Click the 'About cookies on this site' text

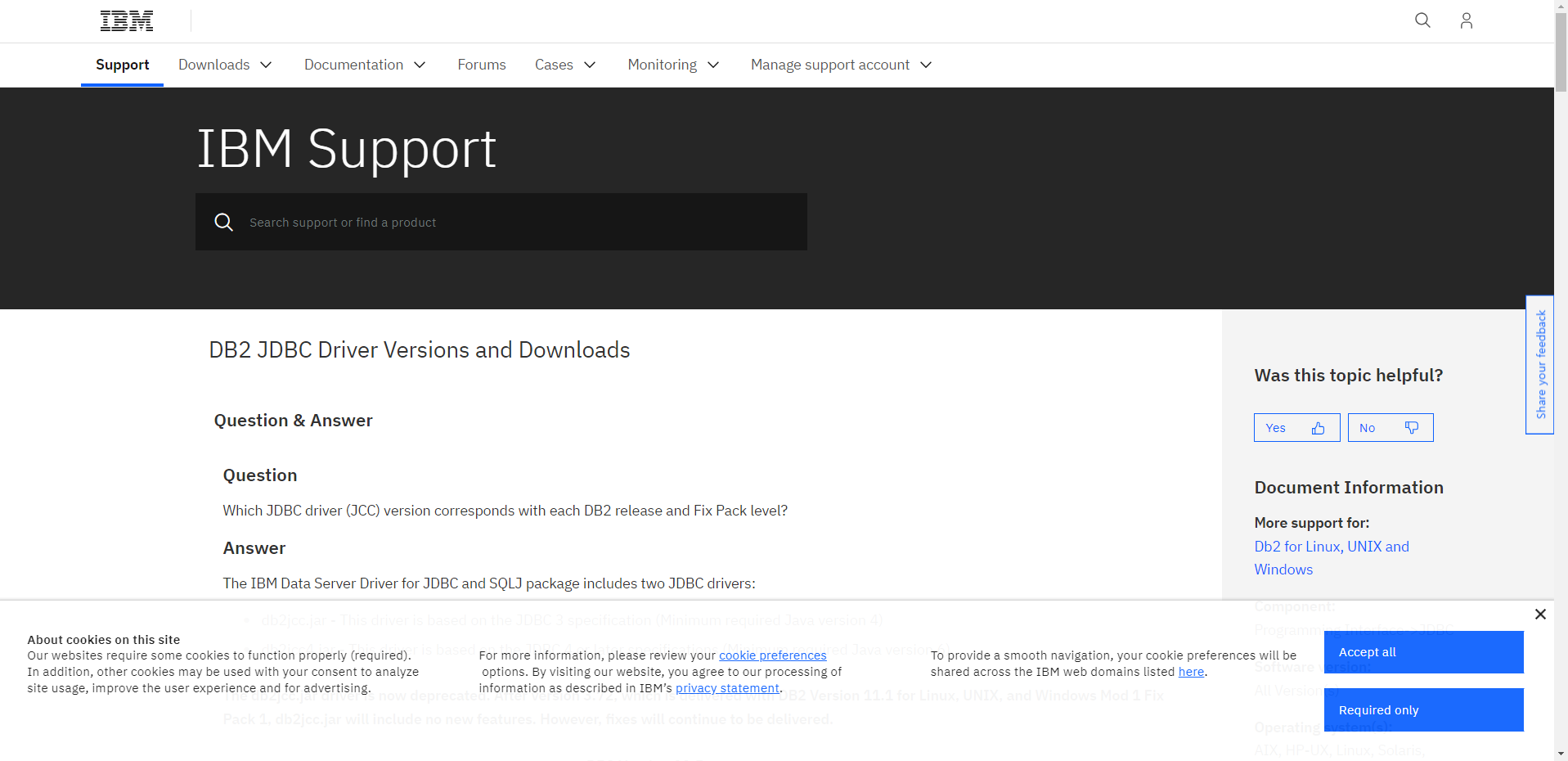104,640
